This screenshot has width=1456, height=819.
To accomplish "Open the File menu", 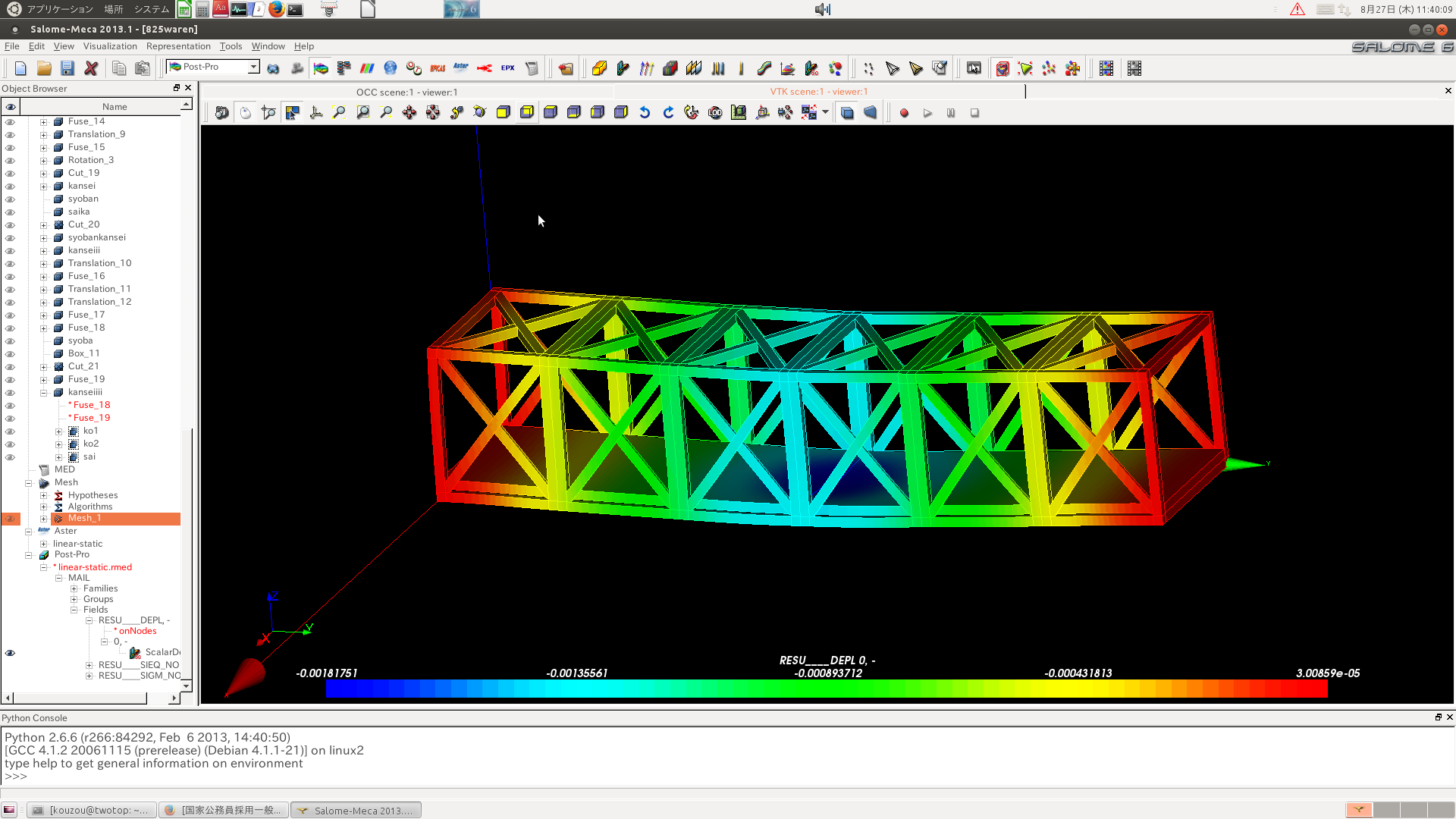I will click(x=11, y=46).
